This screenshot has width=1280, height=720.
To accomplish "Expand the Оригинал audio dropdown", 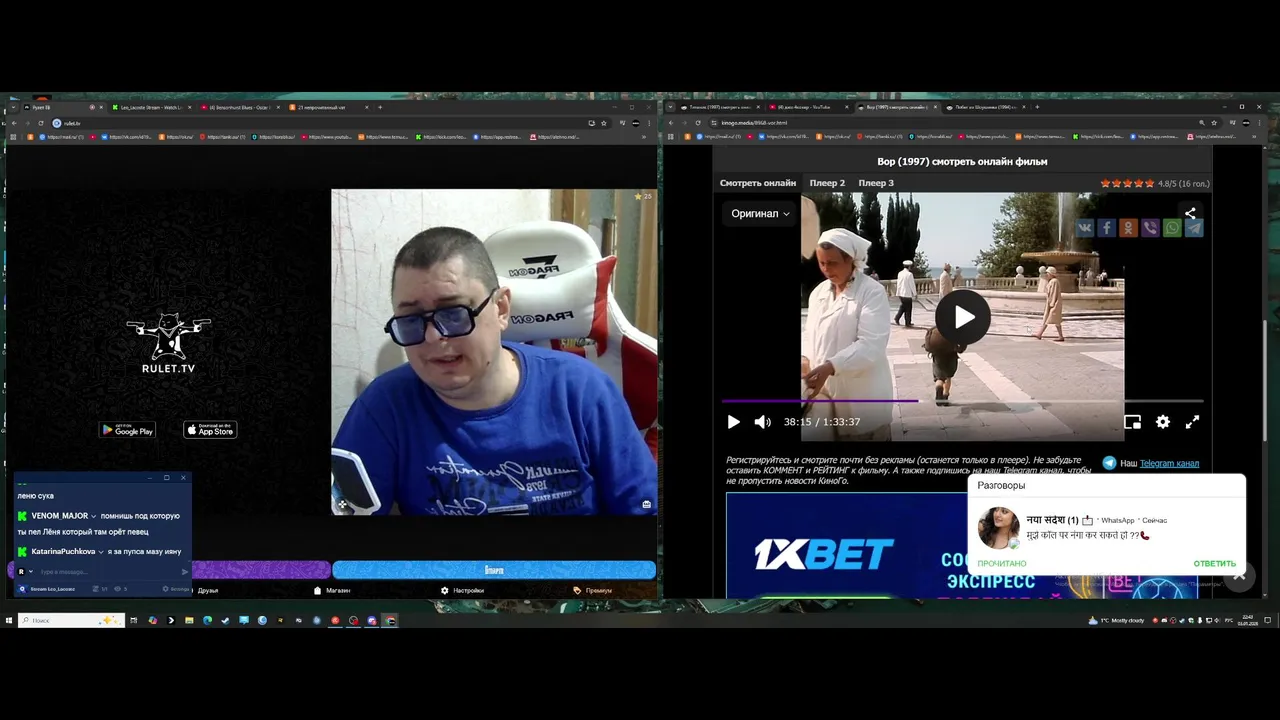I will pos(760,213).
